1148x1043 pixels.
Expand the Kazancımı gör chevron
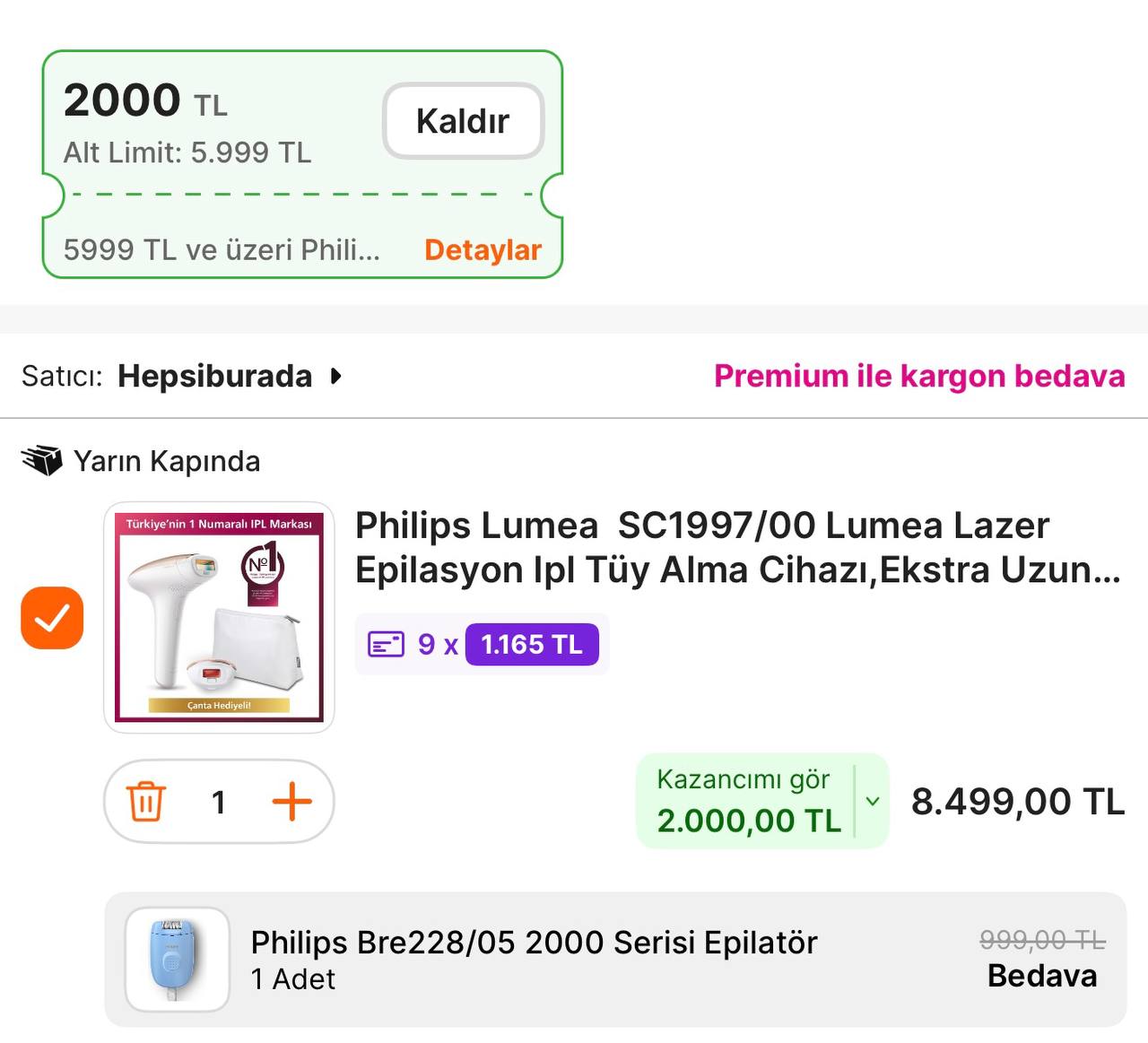point(872,801)
